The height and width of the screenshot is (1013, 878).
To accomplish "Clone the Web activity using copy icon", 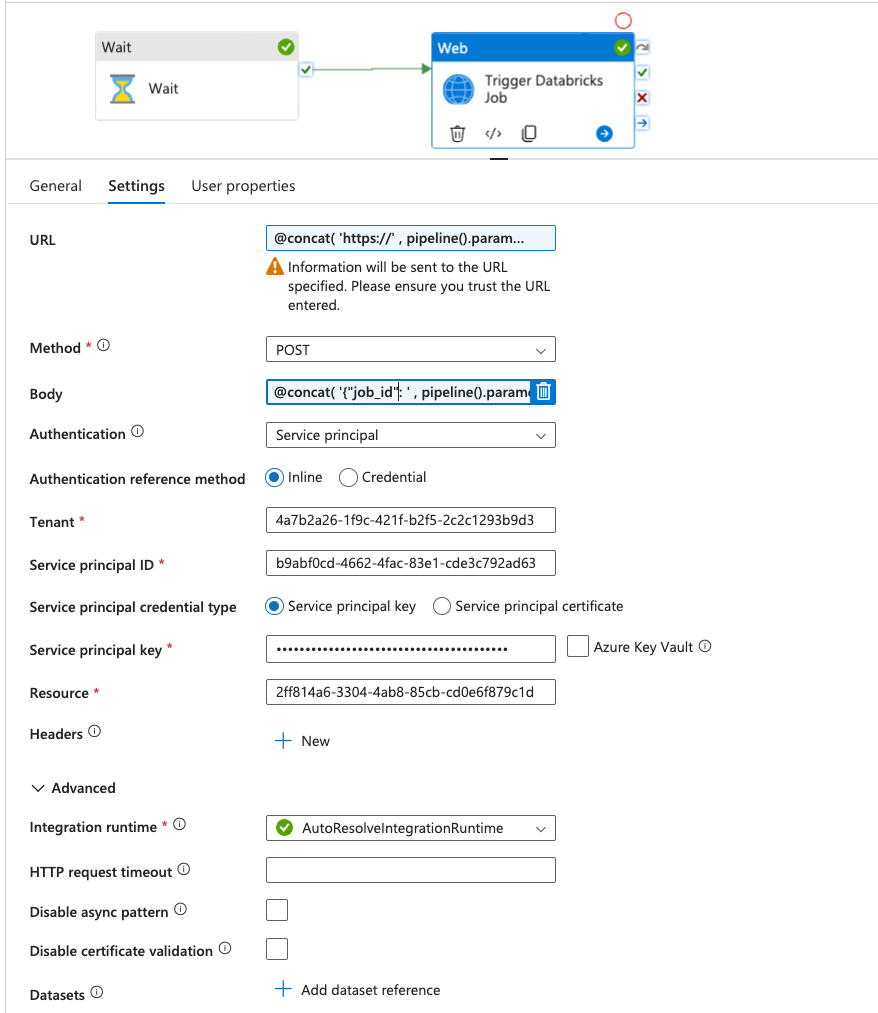I will click(529, 133).
